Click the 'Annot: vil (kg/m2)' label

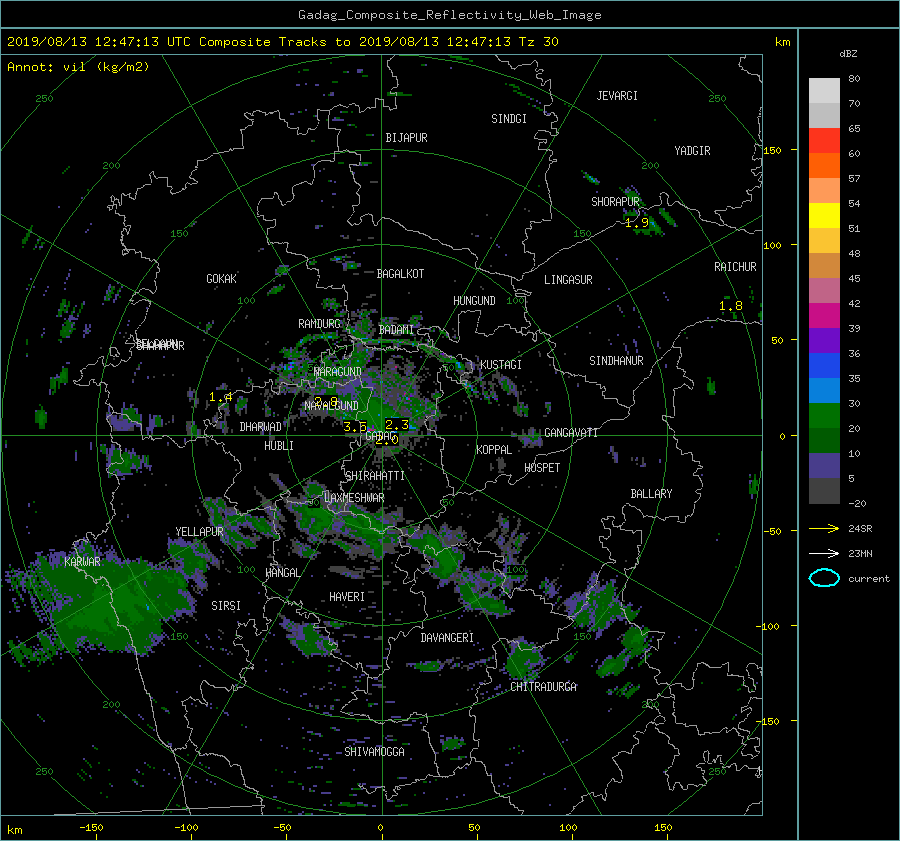78,67
